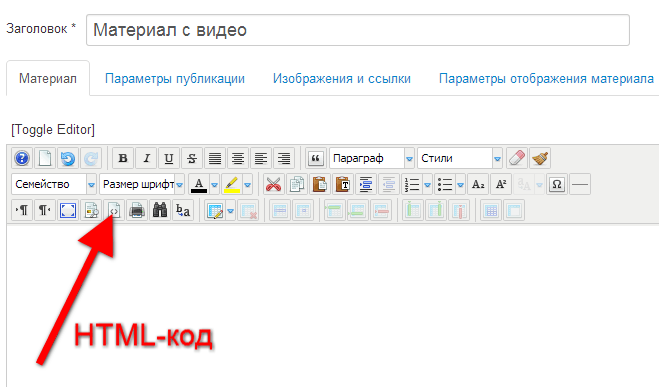This screenshot has height=387, width=659.
Task: Insert a horizontal rule
Action: point(580,184)
